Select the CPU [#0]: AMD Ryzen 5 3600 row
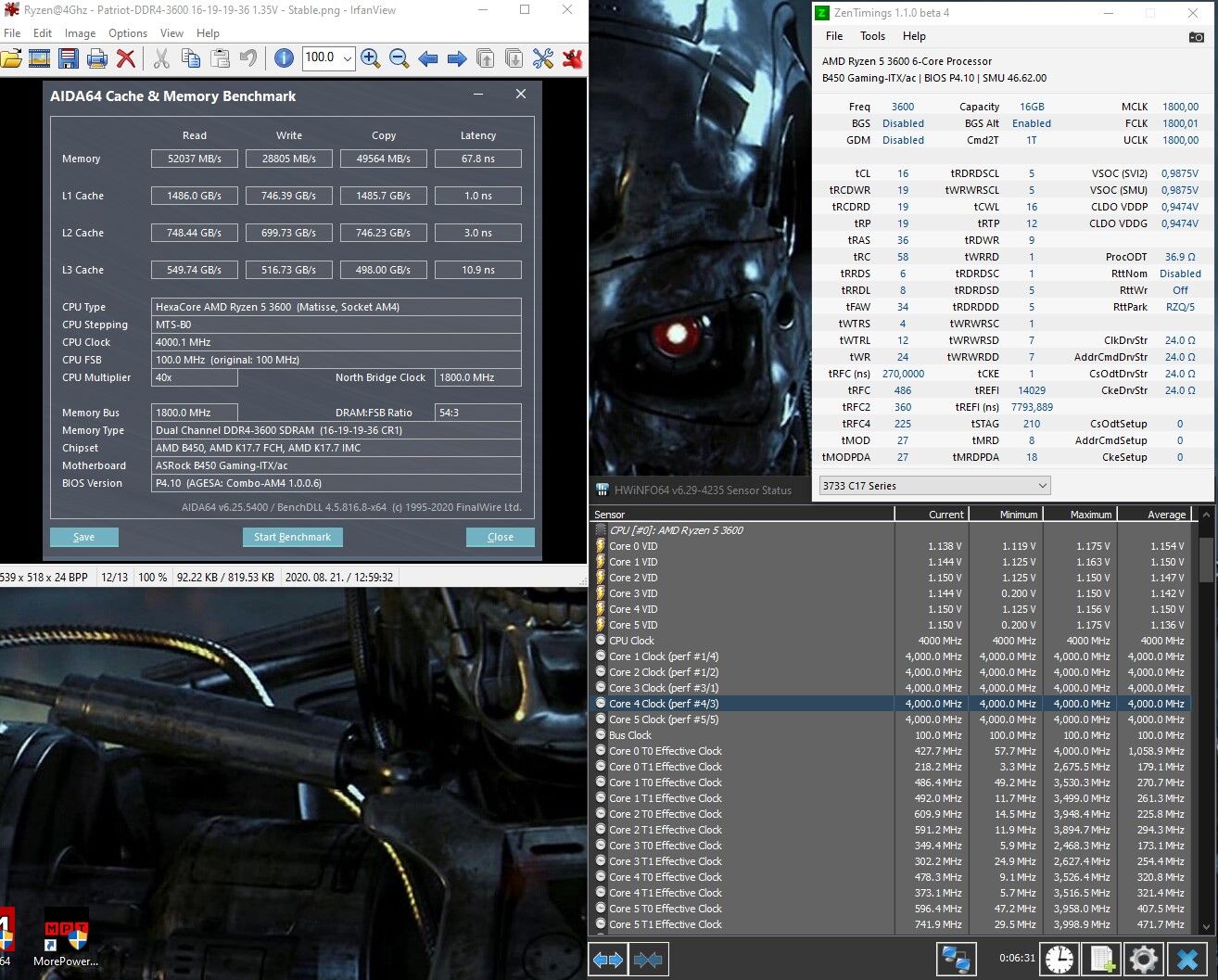The width and height of the screenshot is (1218, 980). pyautogui.click(x=890, y=530)
